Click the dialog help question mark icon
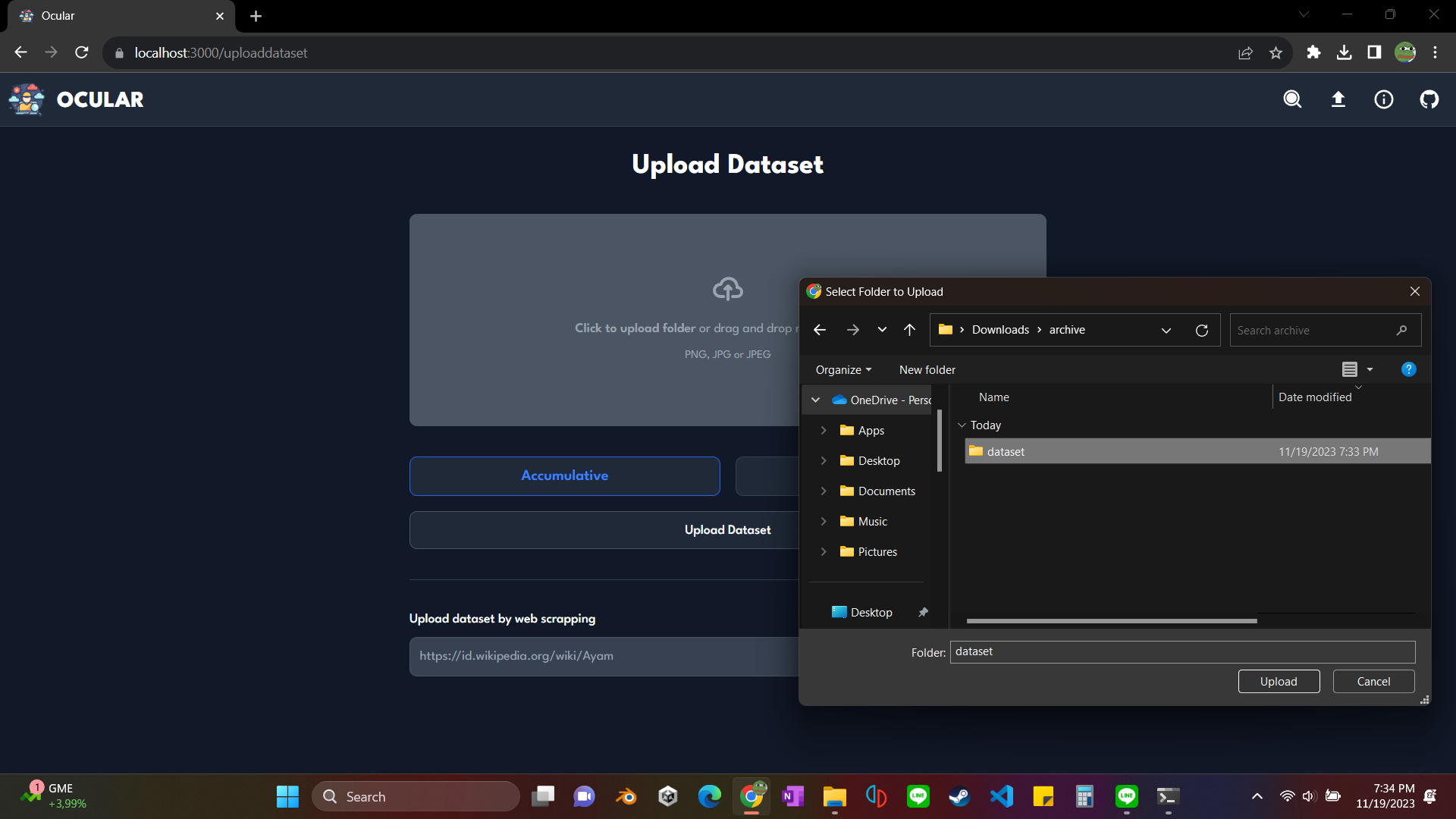Screen dimensions: 1456x819 pyautogui.click(x=1408, y=369)
